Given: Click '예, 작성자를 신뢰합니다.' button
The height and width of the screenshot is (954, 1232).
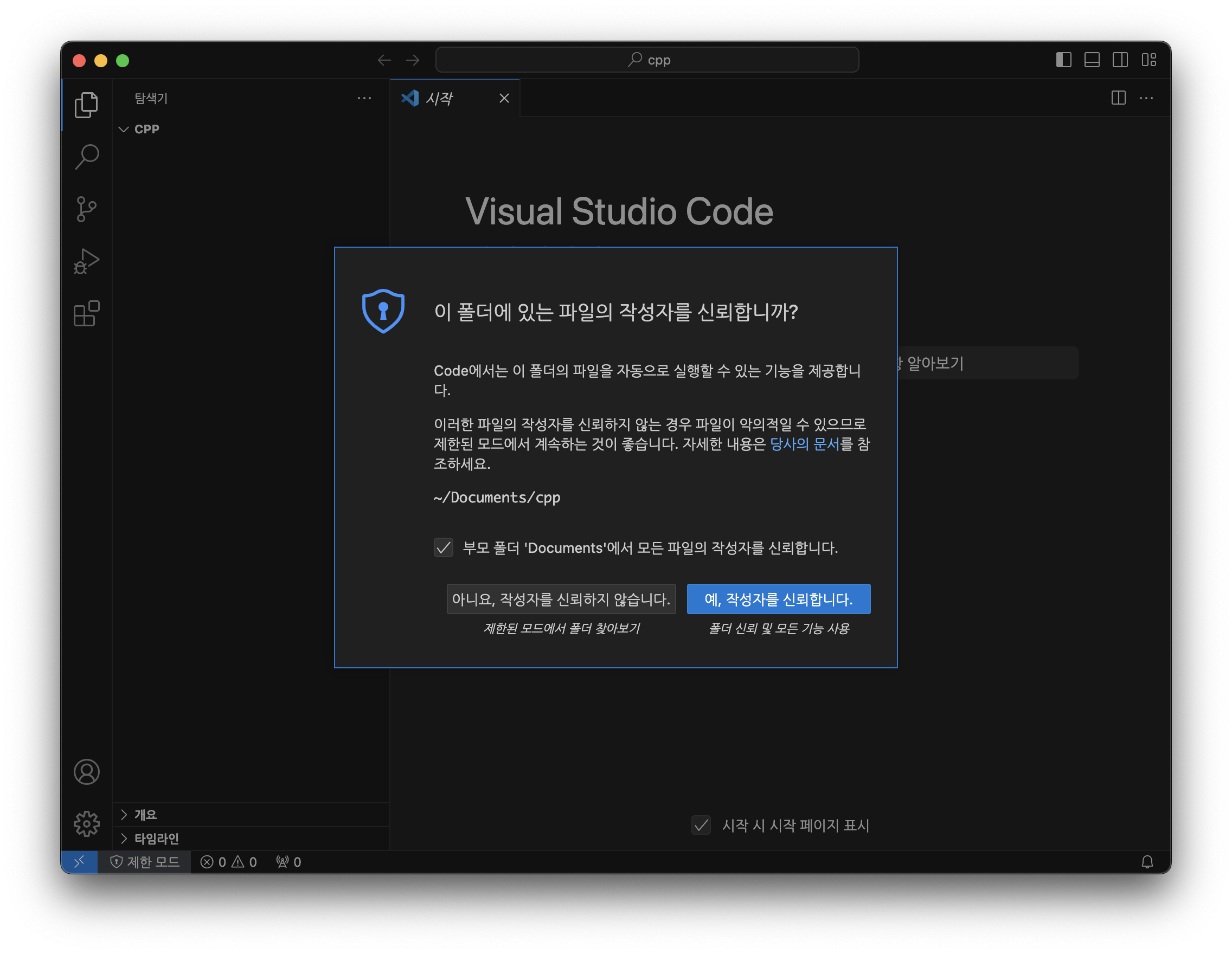Looking at the screenshot, I should click(778, 599).
